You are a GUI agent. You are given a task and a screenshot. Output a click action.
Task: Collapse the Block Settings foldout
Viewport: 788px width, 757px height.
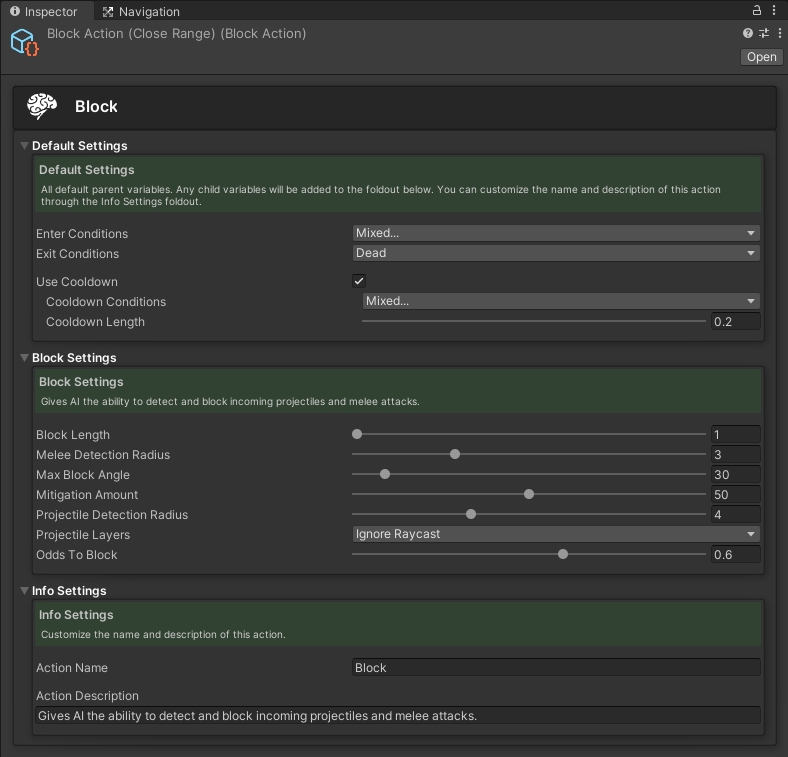click(x=25, y=358)
